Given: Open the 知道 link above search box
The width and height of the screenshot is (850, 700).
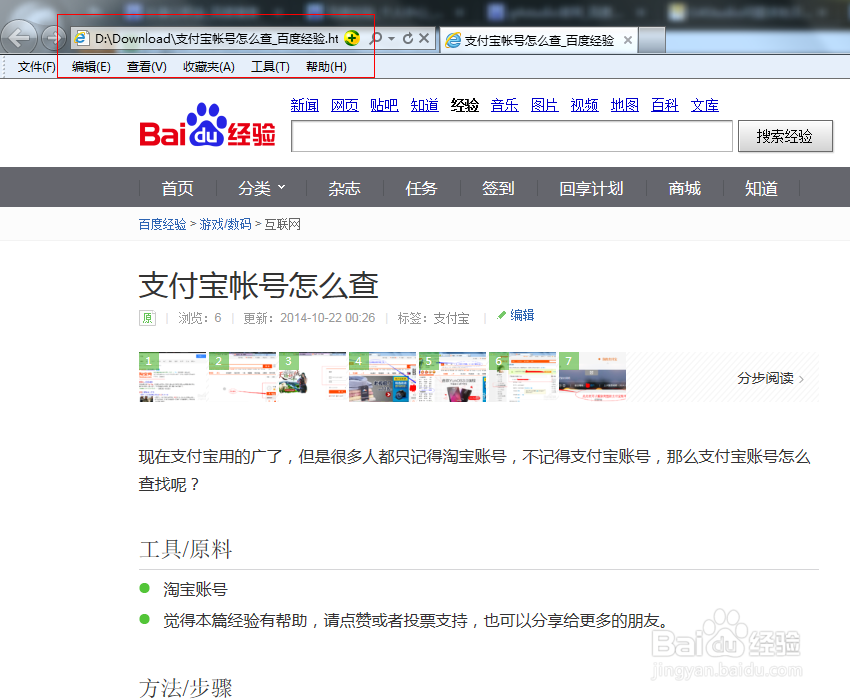Looking at the screenshot, I should (424, 105).
